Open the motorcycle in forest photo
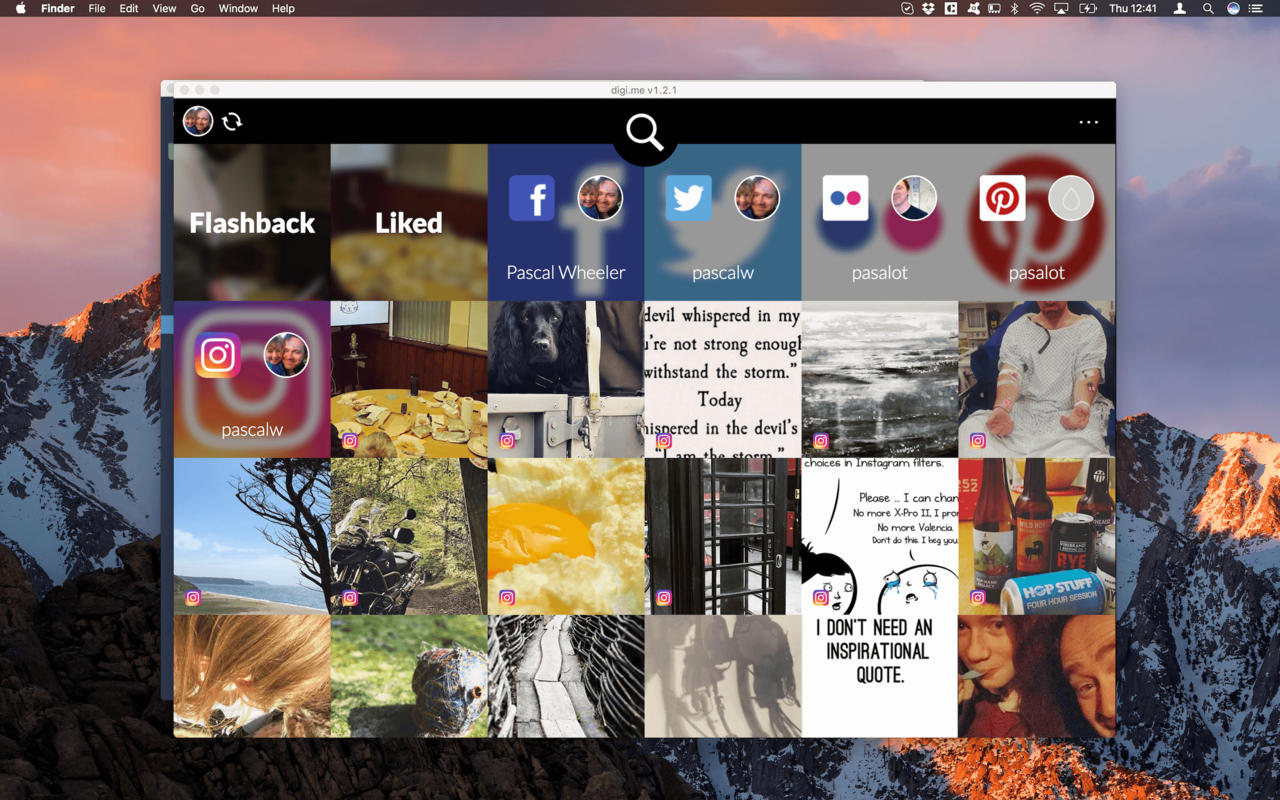Viewport: 1280px width, 800px height. click(x=409, y=536)
